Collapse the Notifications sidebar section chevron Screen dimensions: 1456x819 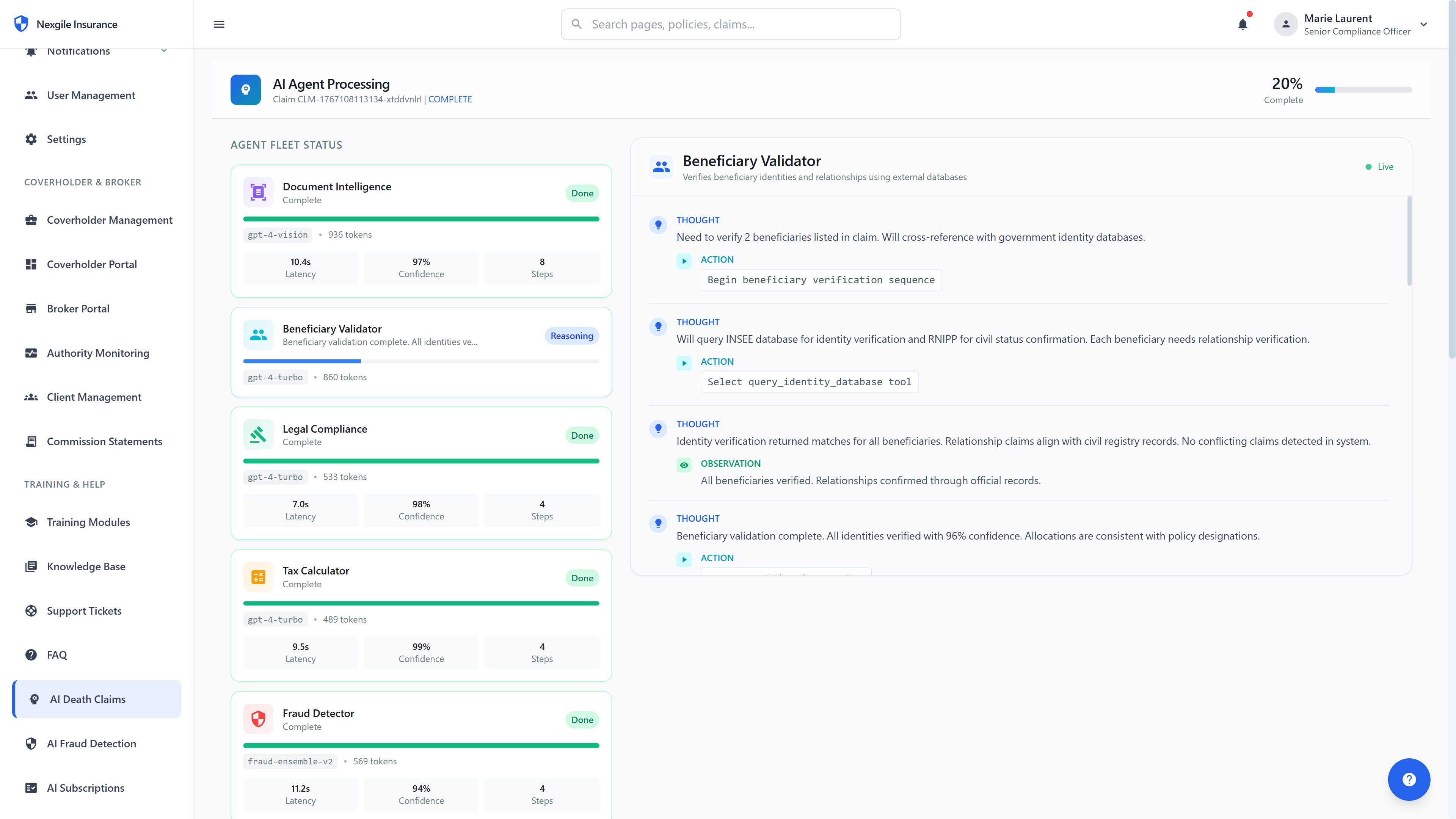click(163, 50)
